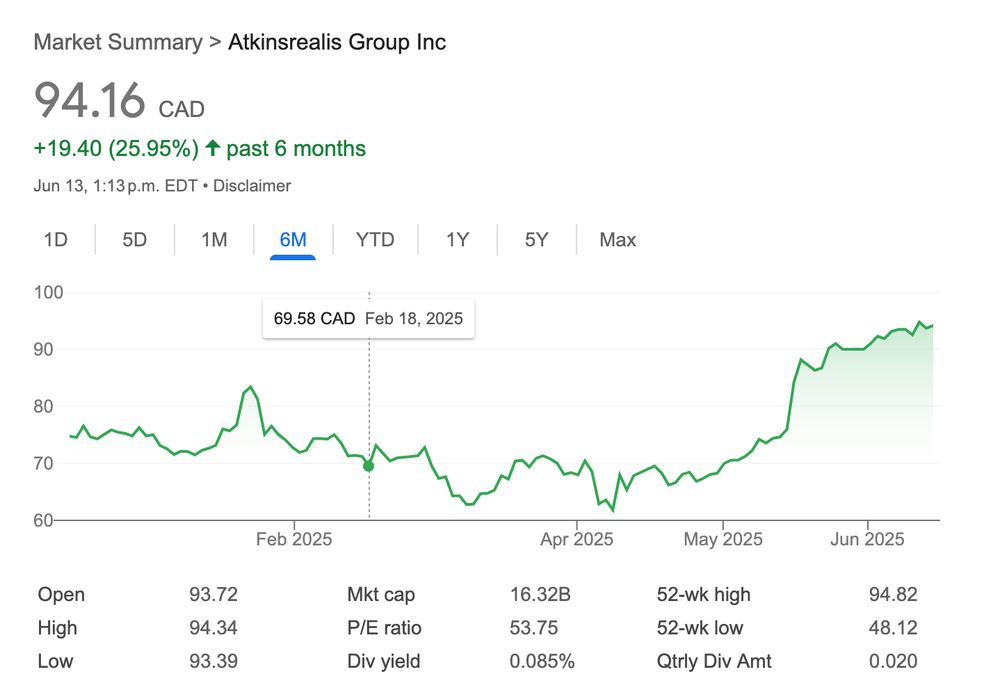The width and height of the screenshot is (1000, 693).
Task: Show the YTD chart range
Action: 375,240
